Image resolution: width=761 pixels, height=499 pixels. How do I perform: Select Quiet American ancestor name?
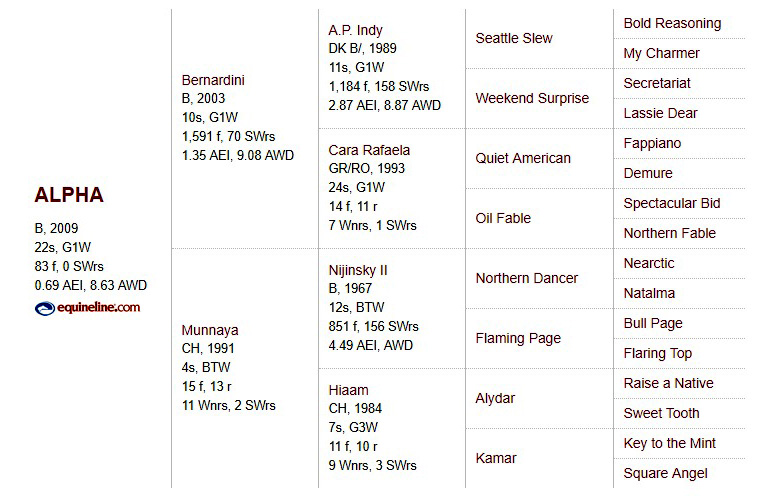(x=523, y=158)
